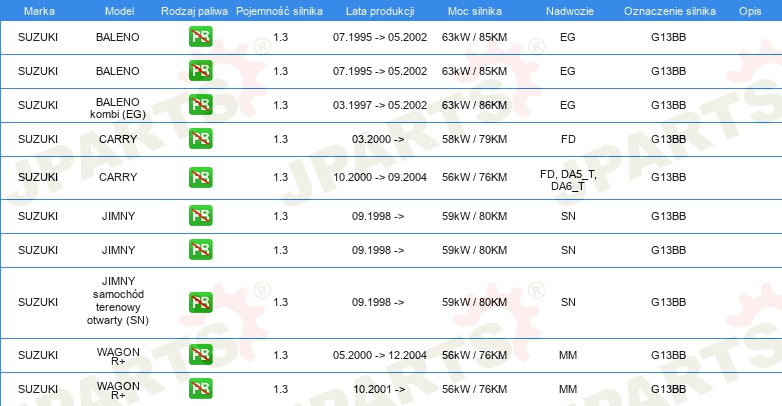Click 'WAGON R+' model in 05.2000 -> 12.2004 row
The image size is (782, 406).
[x=118, y=357]
